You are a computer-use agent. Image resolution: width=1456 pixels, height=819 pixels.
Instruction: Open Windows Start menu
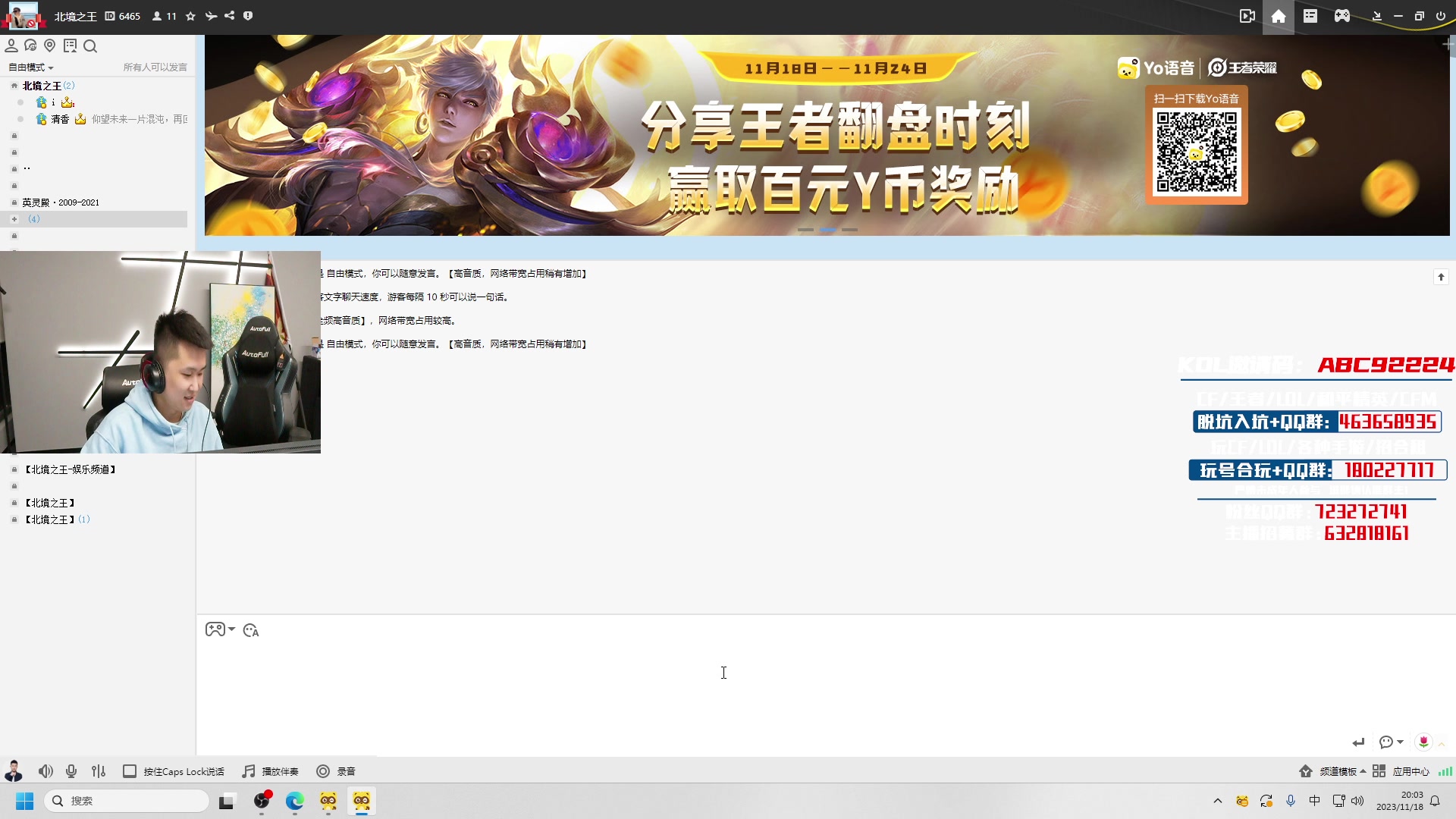[24, 801]
